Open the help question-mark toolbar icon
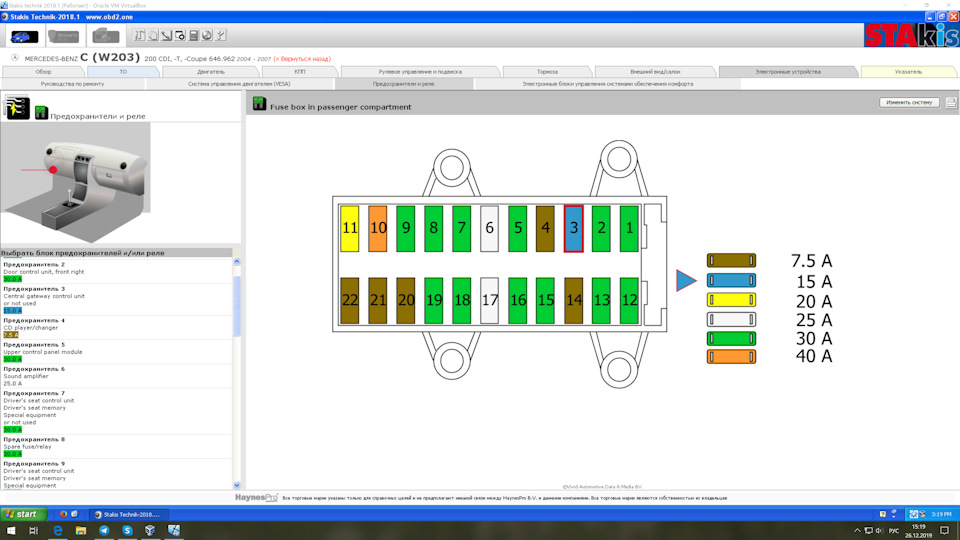This screenshot has height=540, width=960. pos(220,36)
